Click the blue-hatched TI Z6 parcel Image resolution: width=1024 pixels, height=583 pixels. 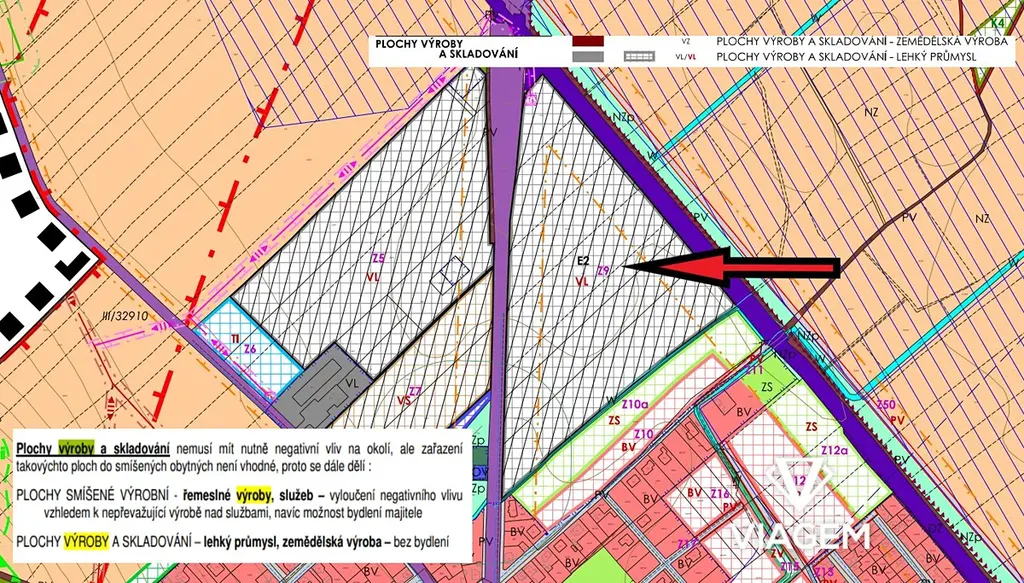pos(250,345)
